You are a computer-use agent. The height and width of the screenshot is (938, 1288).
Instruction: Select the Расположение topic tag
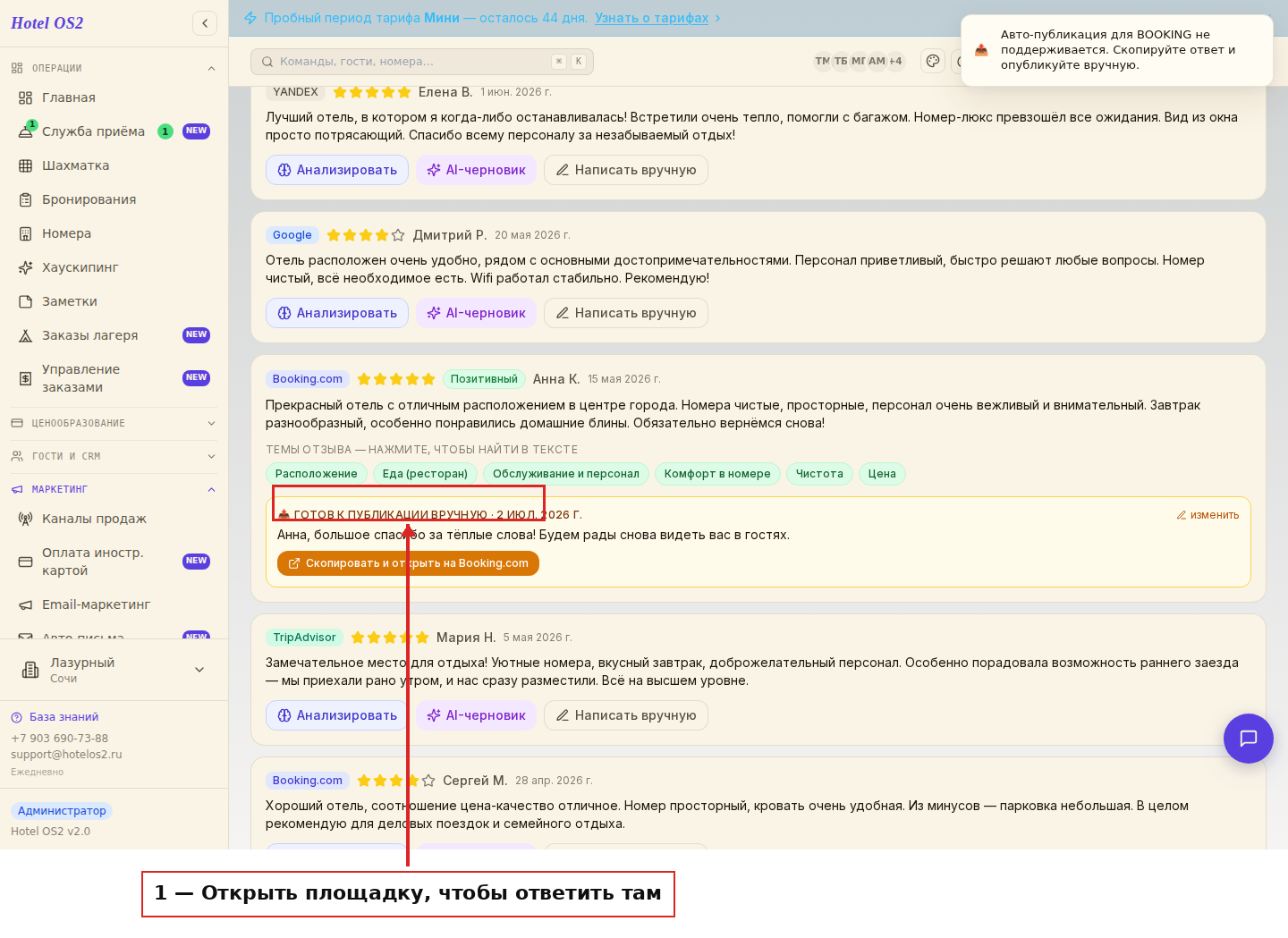coord(317,474)
